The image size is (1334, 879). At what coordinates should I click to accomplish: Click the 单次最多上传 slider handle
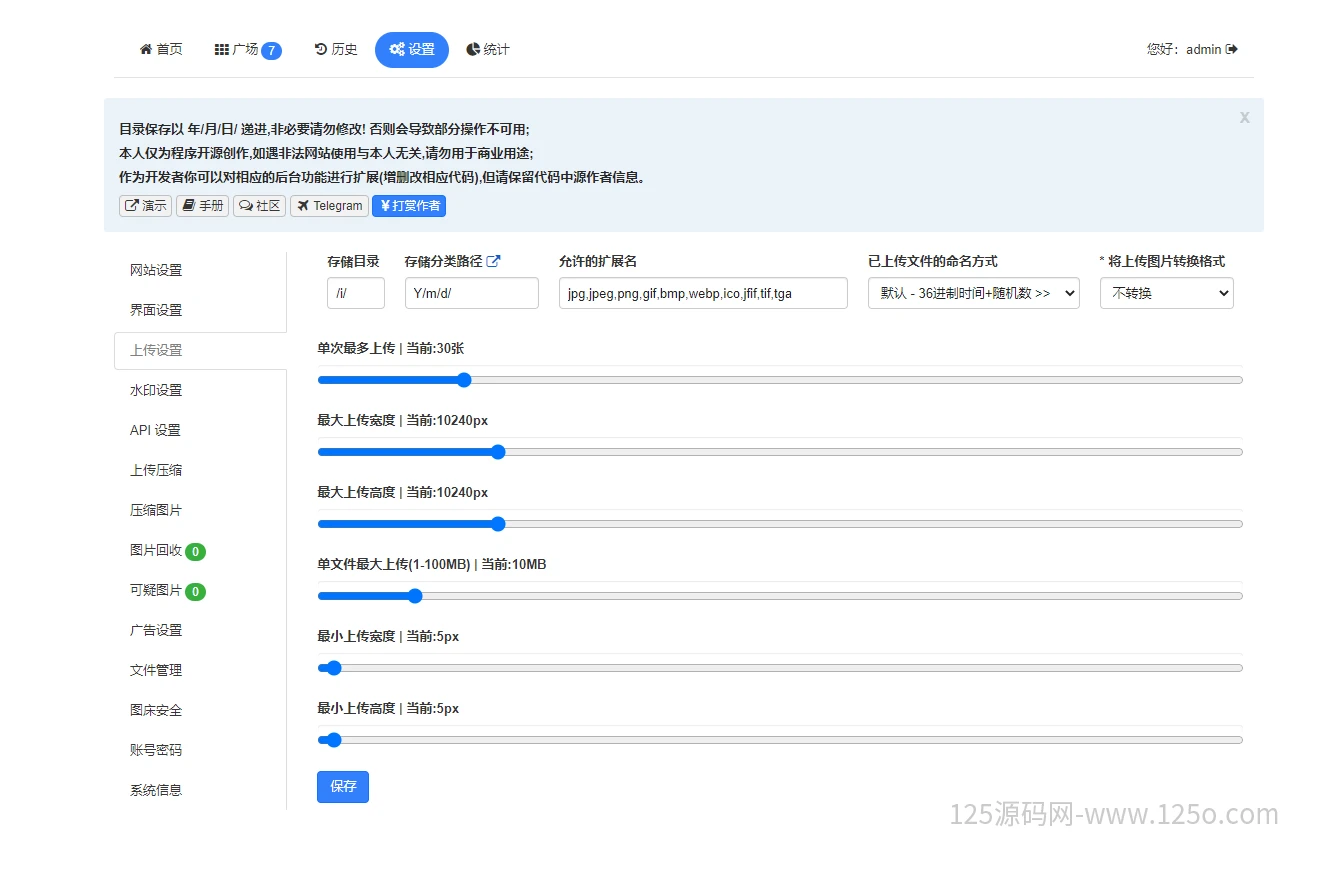click(x=463, y=380)
